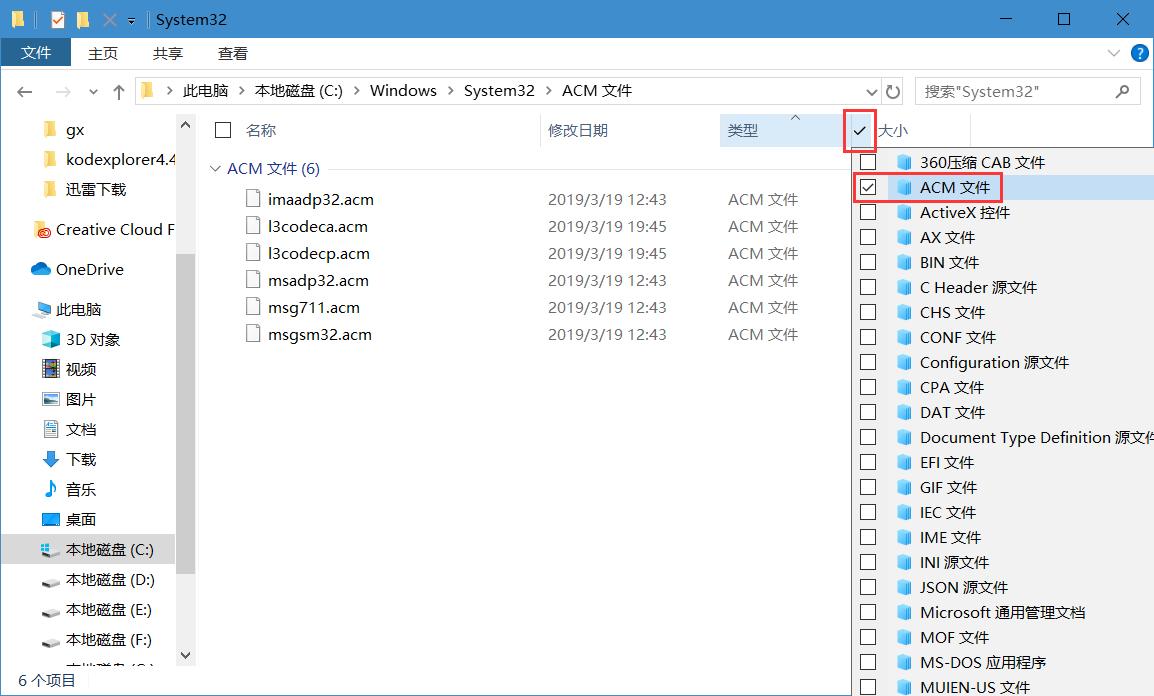Open Help via the blue question mark icon
Screen dimensions: 1154x696
[1139, 53]
